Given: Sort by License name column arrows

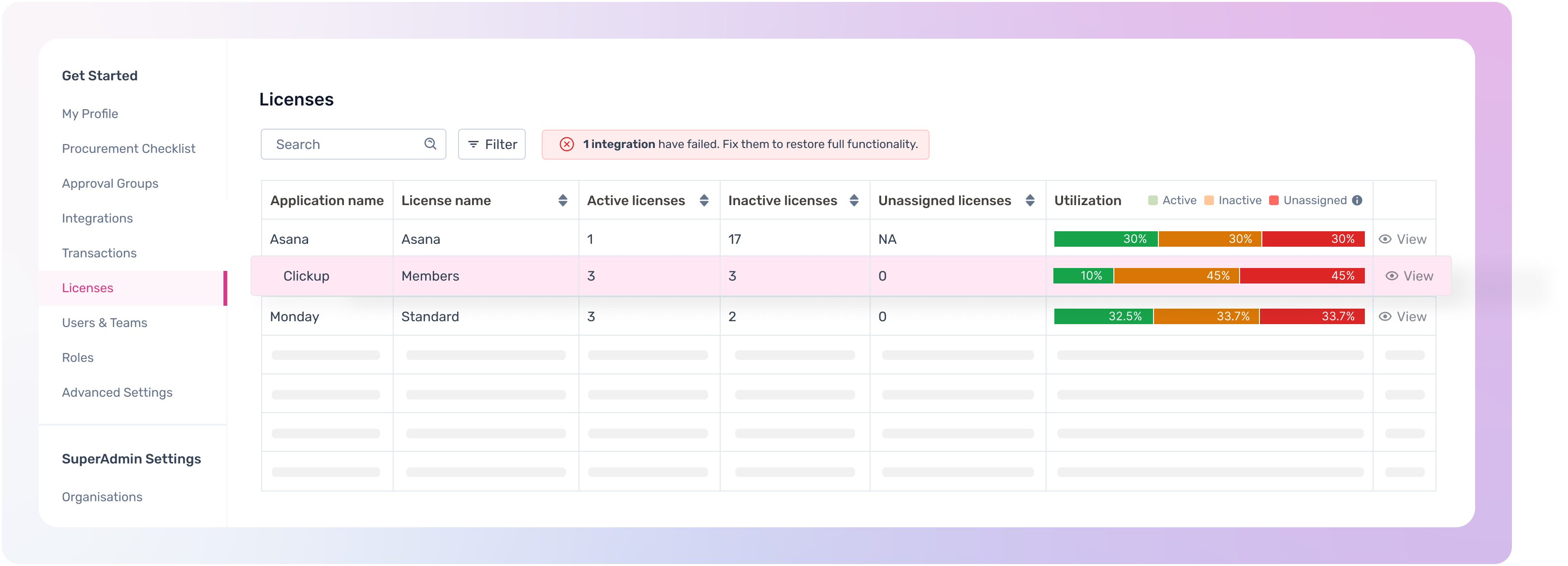Looking at the screenshot, I should coord(562,200).
